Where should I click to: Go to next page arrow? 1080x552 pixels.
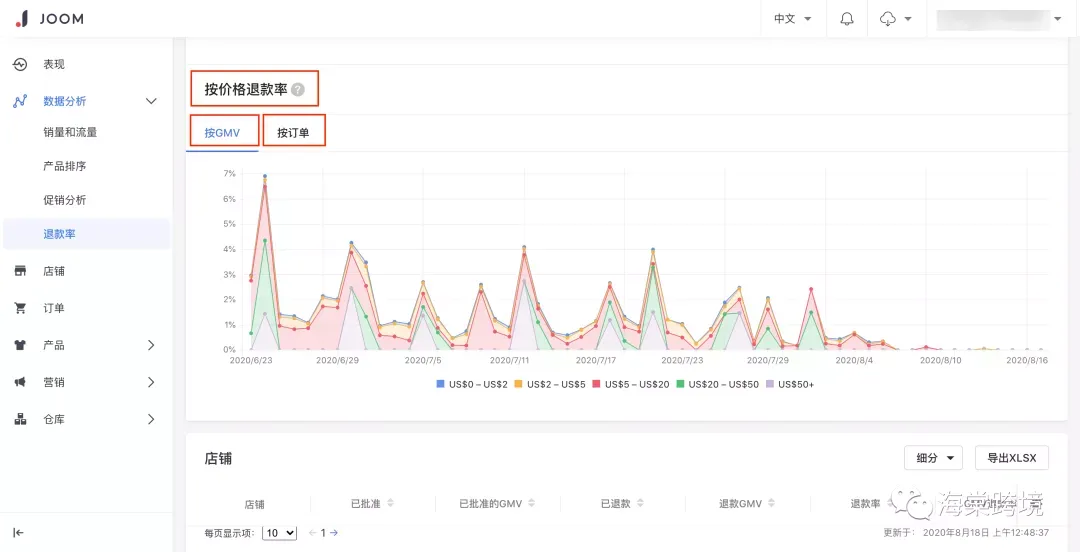334,533
